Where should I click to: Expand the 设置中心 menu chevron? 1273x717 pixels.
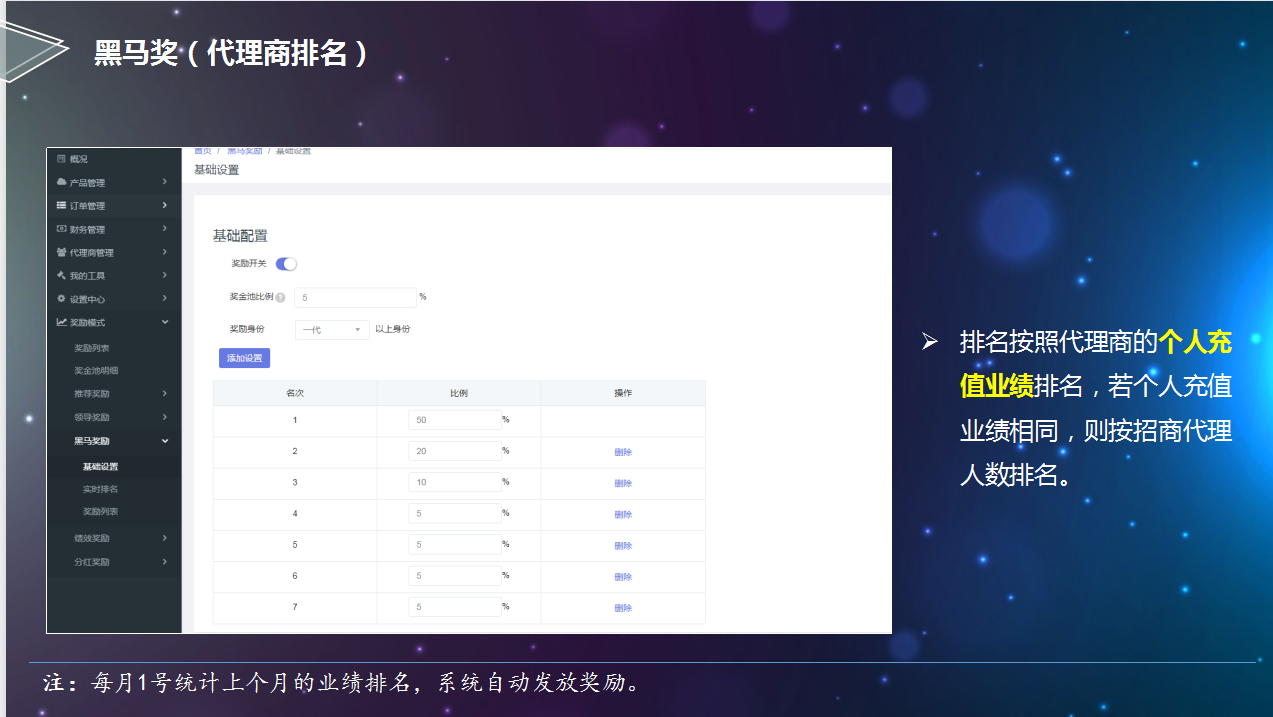(x=165, y=298)
